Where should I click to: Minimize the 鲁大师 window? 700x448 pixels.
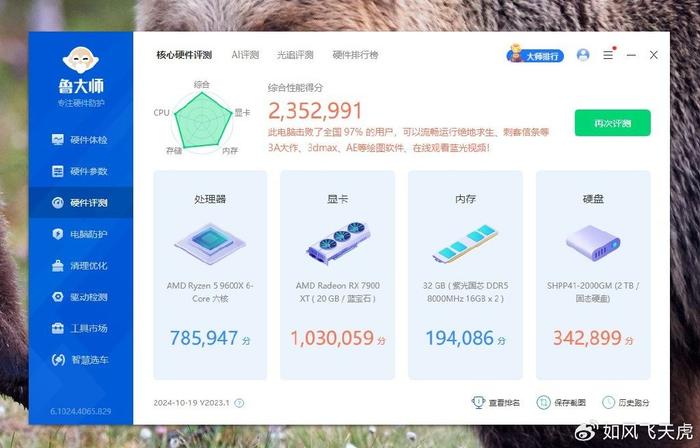(631, 55)
